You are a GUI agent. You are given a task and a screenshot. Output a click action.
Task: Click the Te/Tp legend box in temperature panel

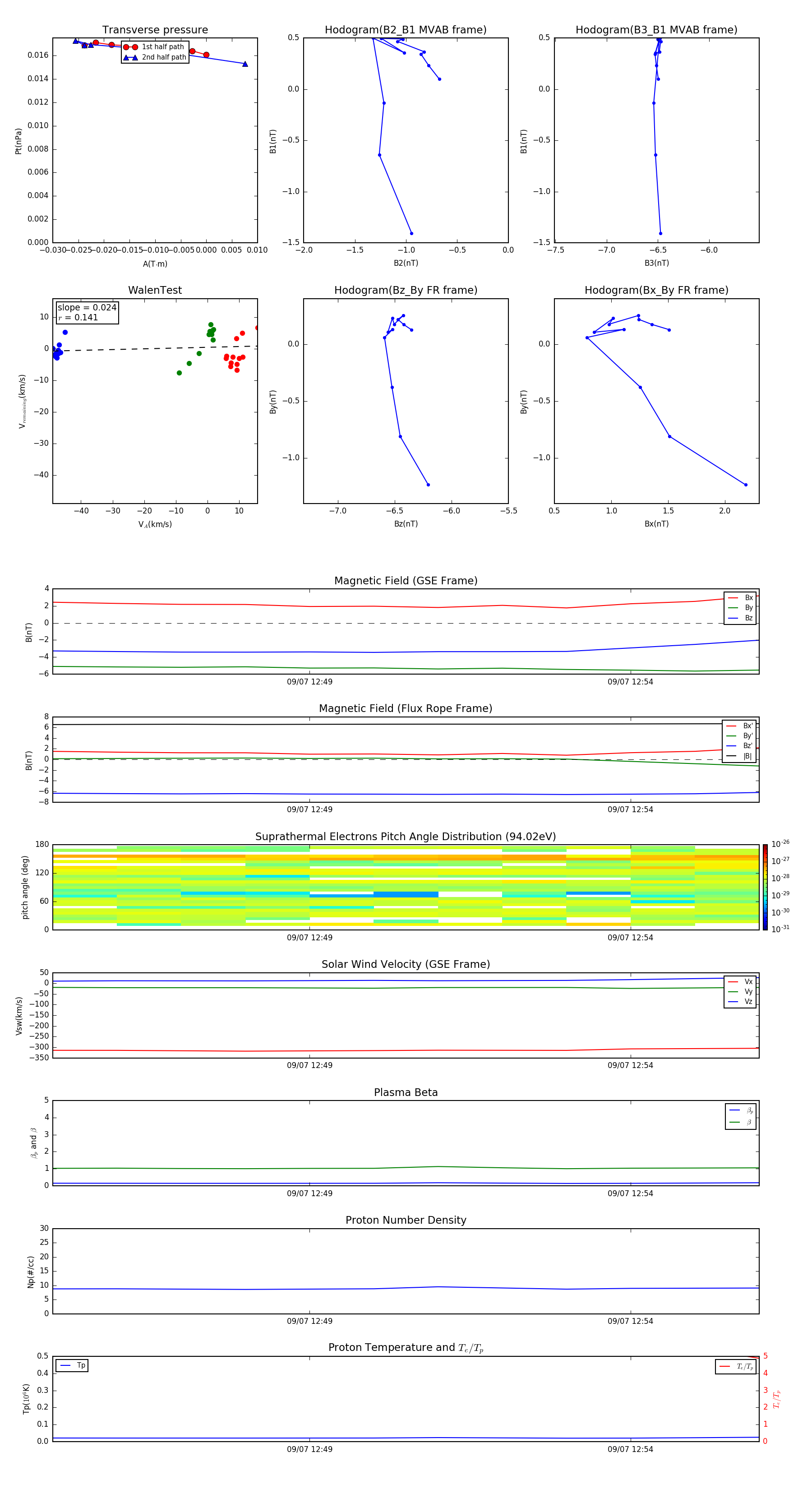[736, 1366]
